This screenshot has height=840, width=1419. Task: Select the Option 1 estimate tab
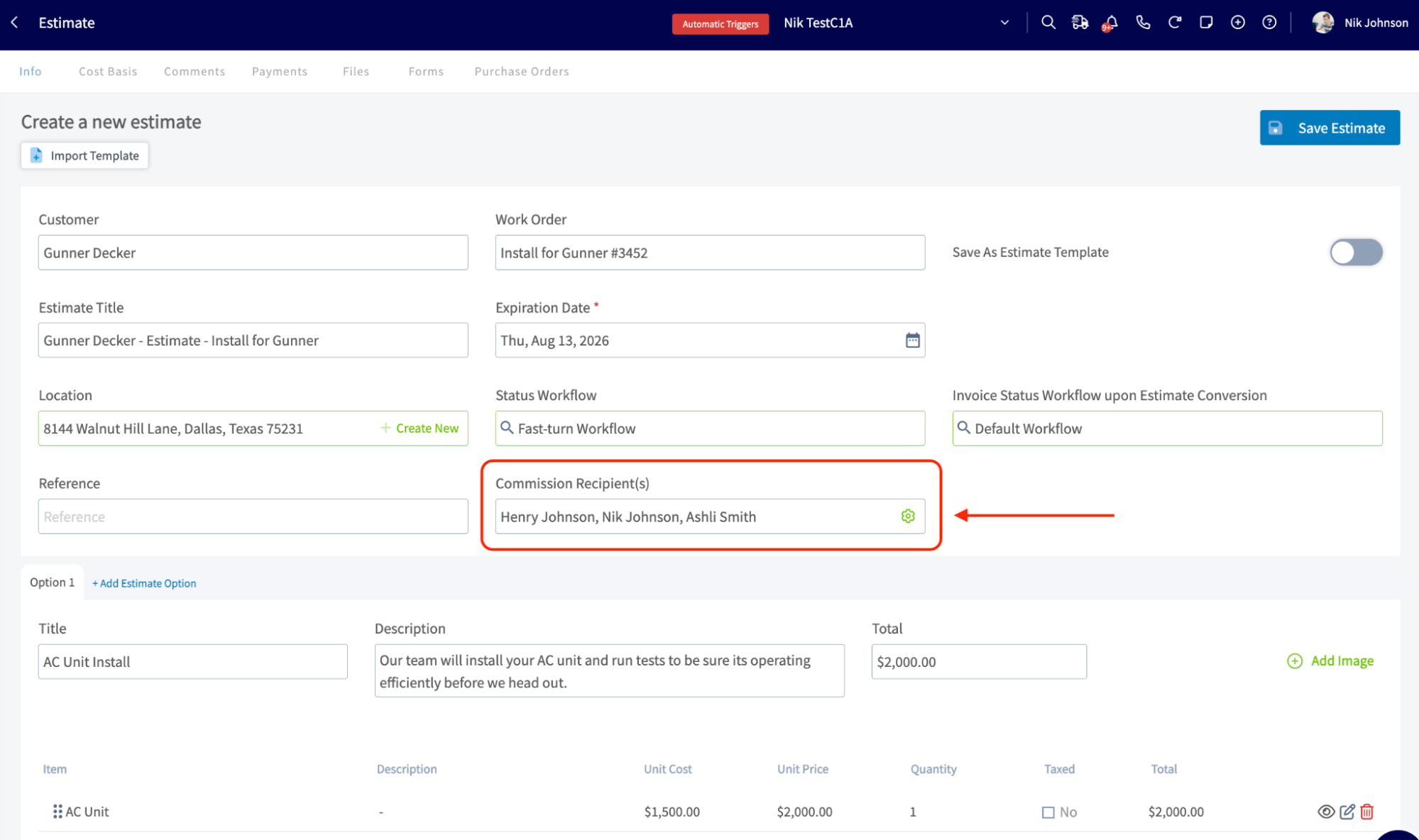pos(53,582)
